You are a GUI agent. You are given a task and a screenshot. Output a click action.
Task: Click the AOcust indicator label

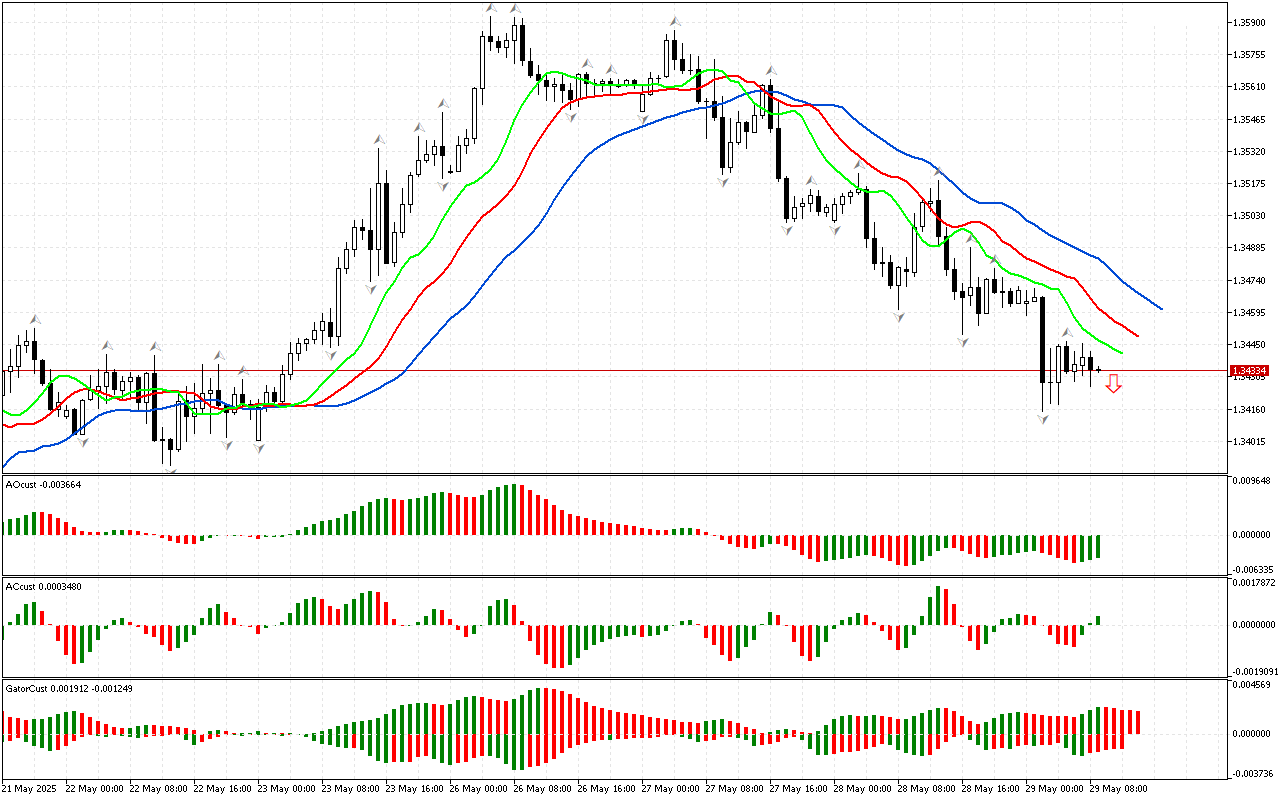pos(43,485)
